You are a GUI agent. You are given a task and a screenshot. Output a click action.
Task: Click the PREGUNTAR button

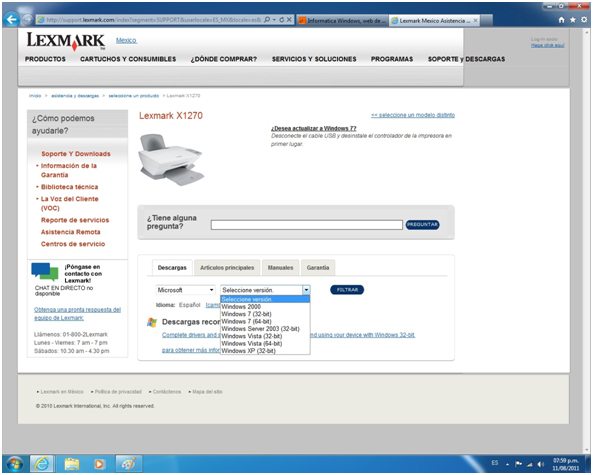(x=422, y=225)
